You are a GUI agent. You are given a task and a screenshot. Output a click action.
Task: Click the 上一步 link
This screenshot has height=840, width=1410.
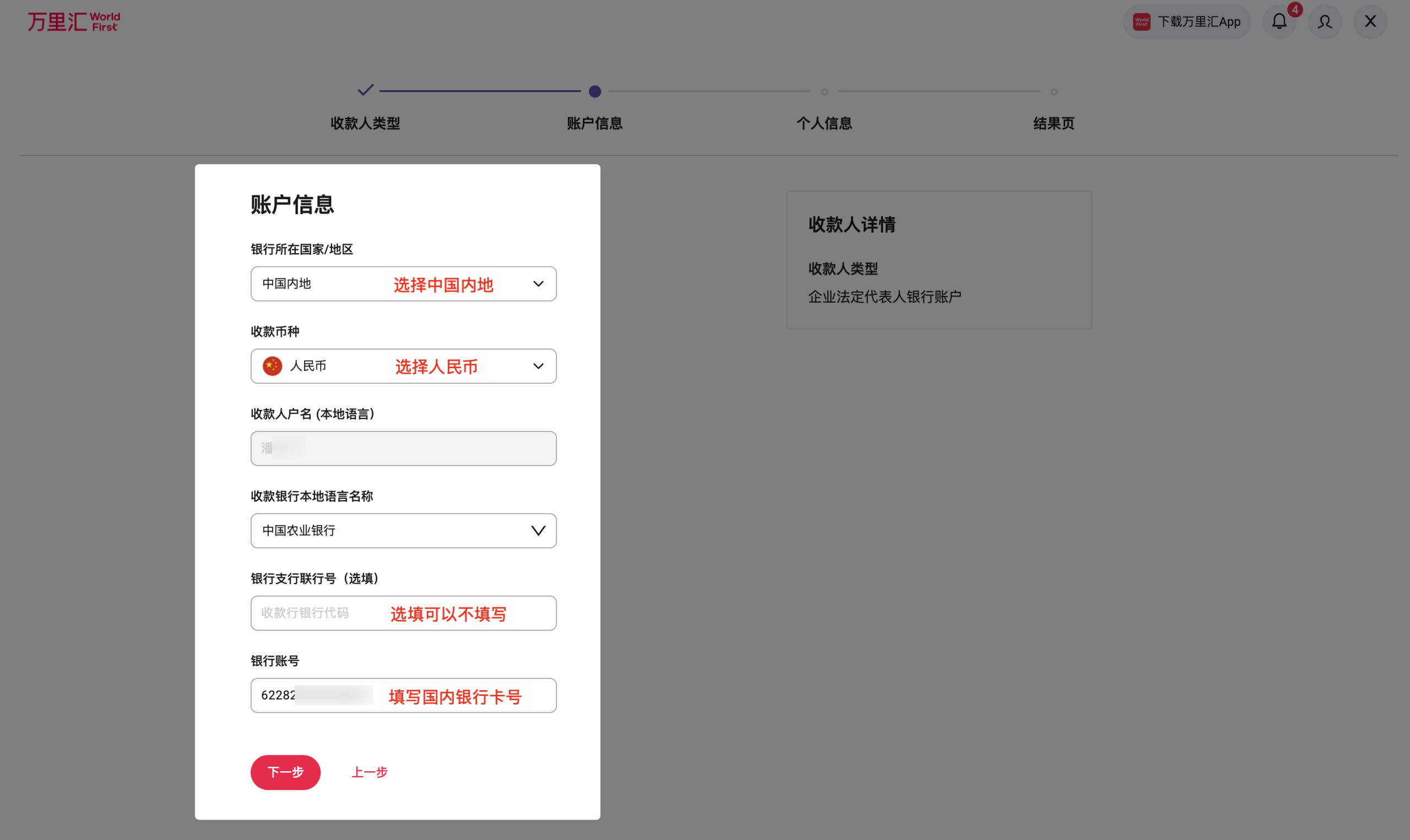pos(369,772)
